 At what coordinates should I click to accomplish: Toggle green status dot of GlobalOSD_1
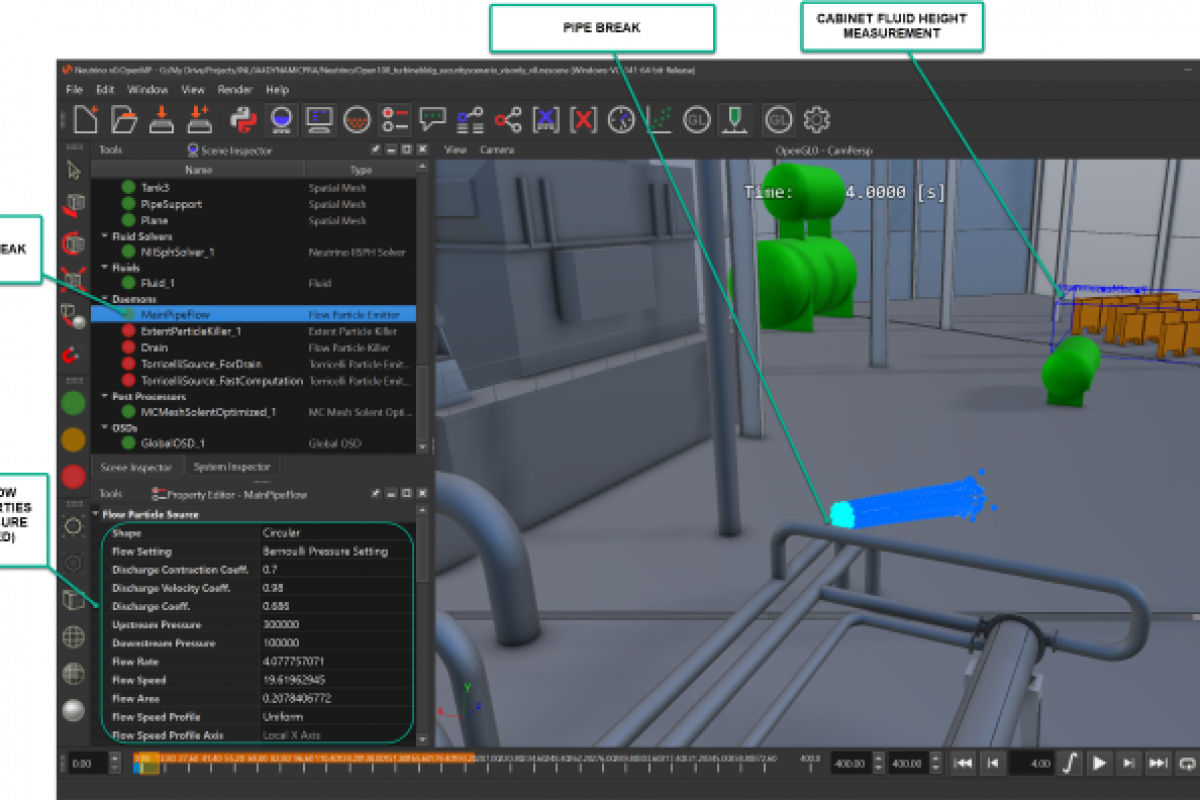coord(128,443)
